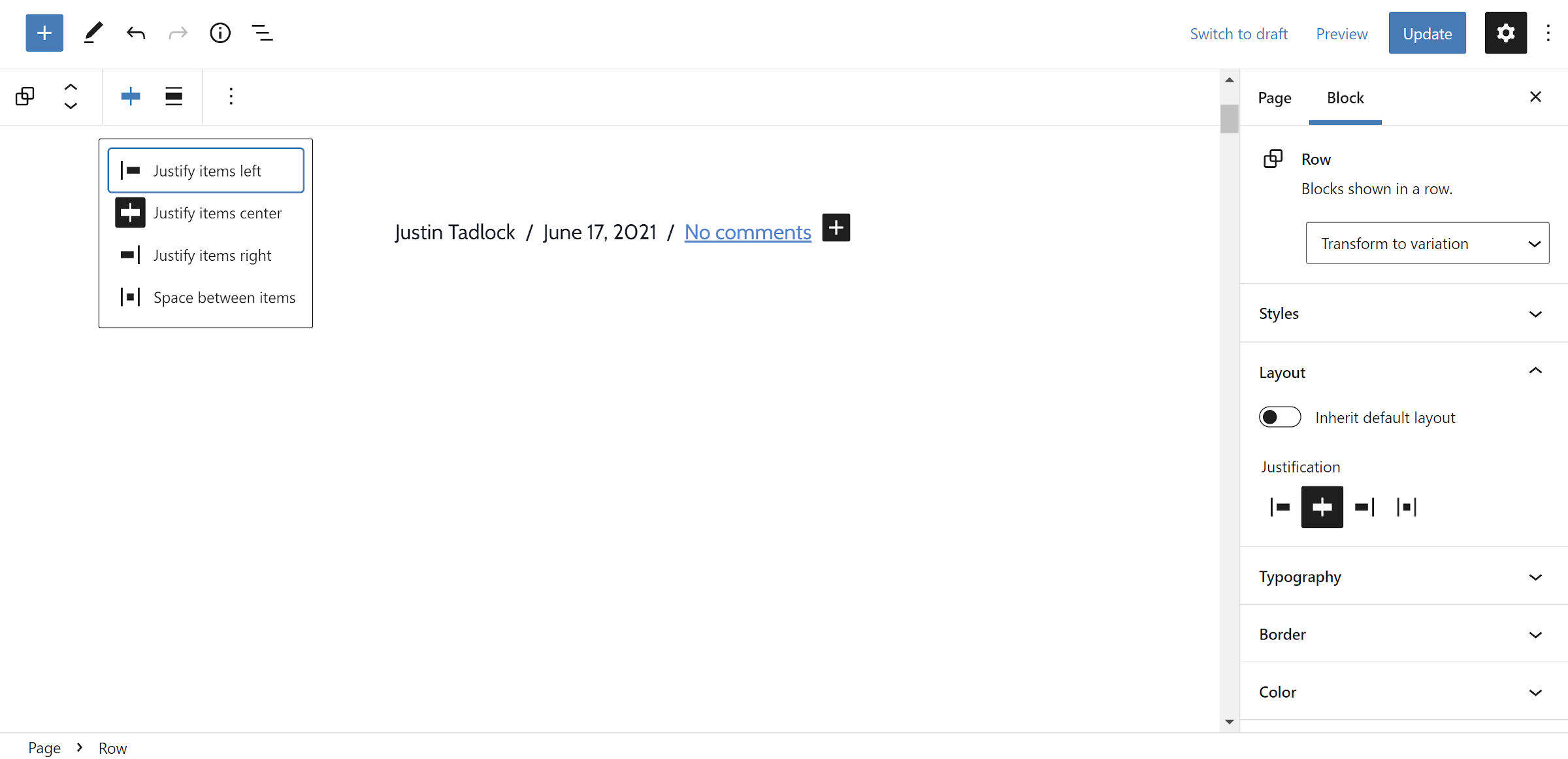Open the Transform to variation dropdown

tap(1427, 243)
